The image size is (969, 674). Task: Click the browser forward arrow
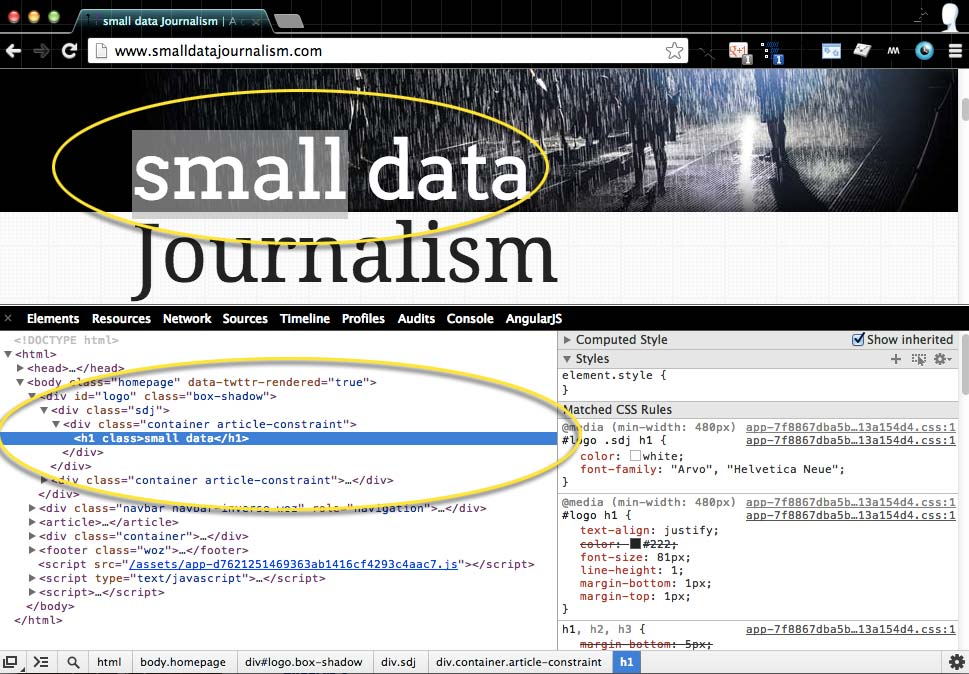pyautogui.click(x=41, y=51)
